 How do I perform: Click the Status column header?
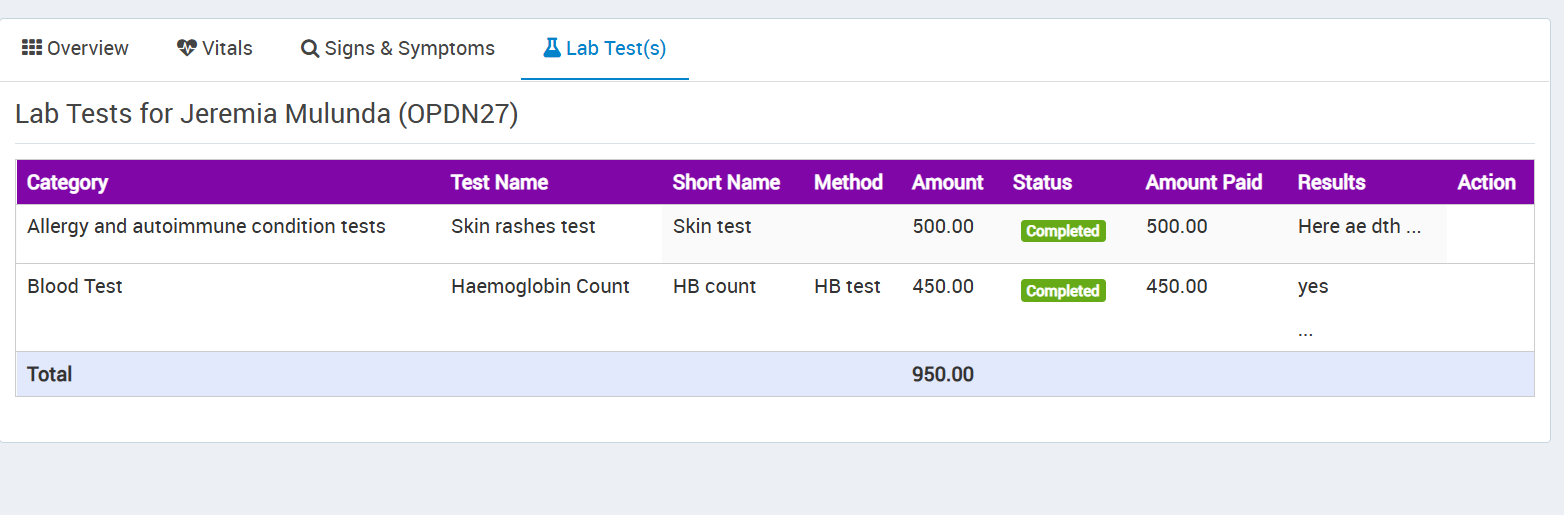click(x=1042, y=182)
